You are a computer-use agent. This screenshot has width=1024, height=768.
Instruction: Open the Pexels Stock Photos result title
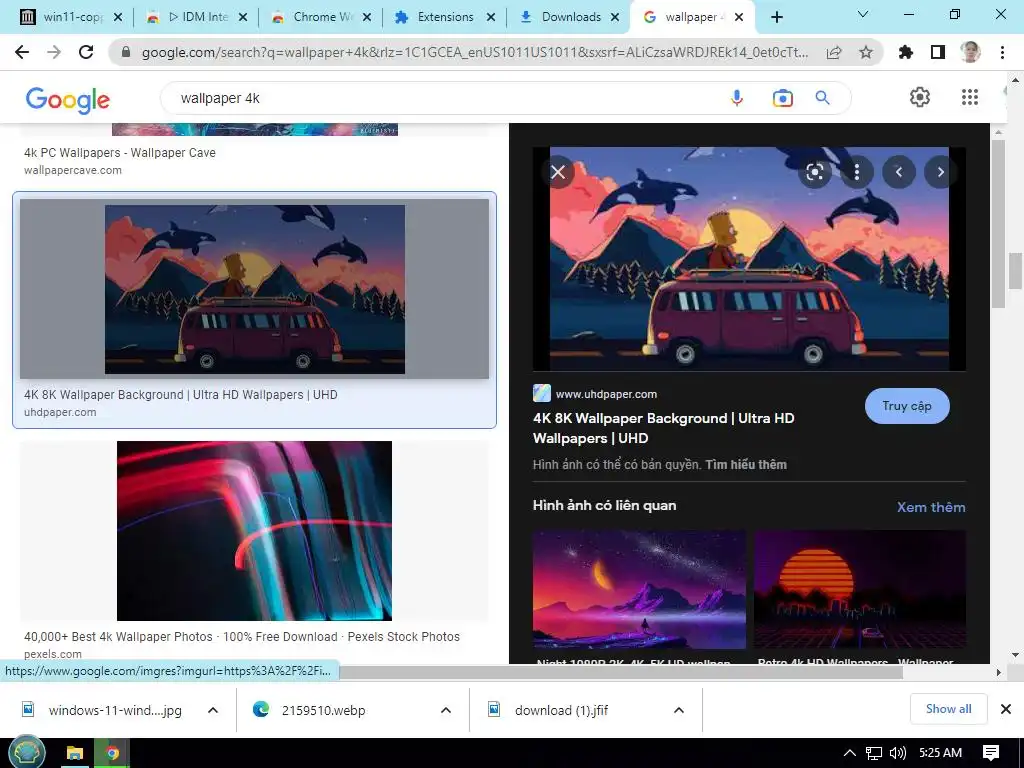click(x=242, y=636)
